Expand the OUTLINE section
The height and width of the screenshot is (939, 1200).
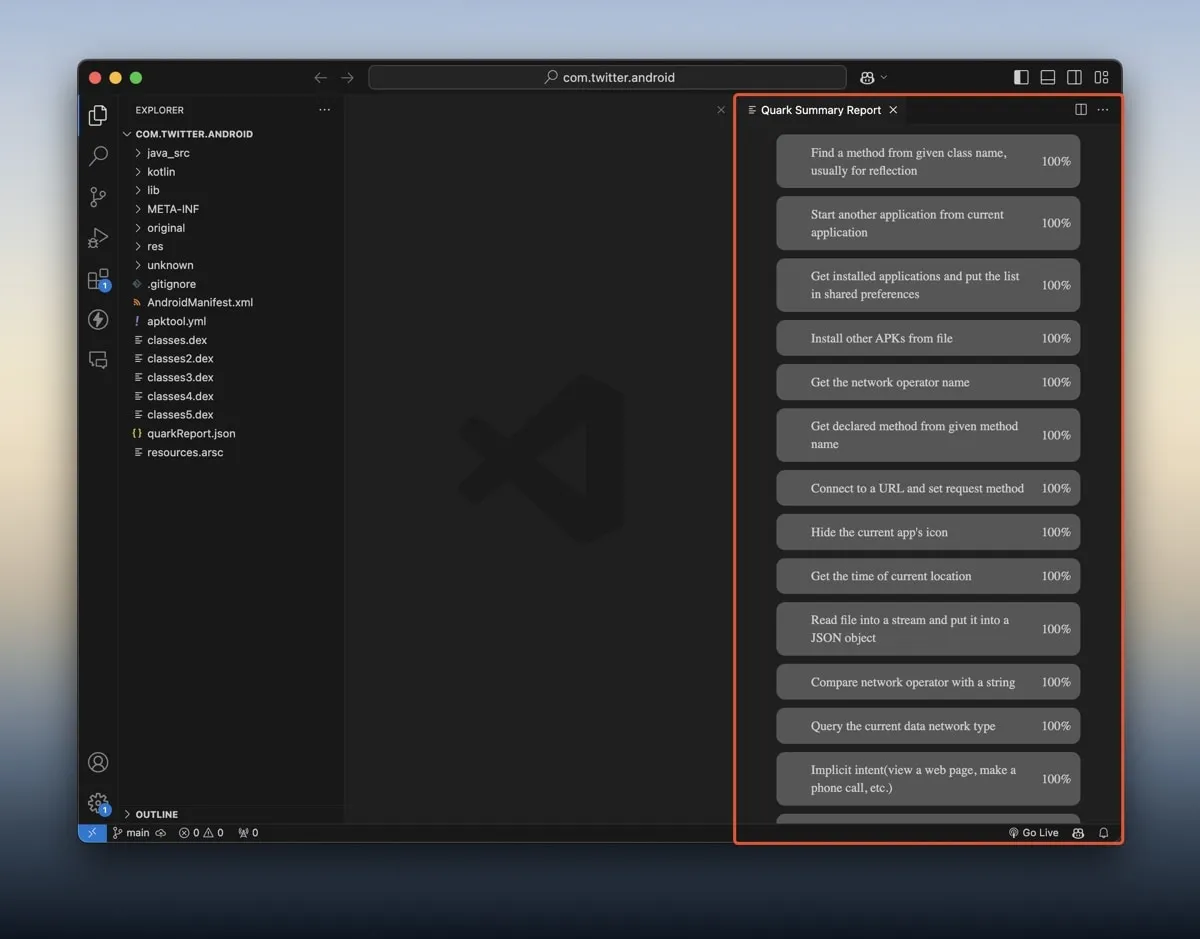tap(156, 814)
